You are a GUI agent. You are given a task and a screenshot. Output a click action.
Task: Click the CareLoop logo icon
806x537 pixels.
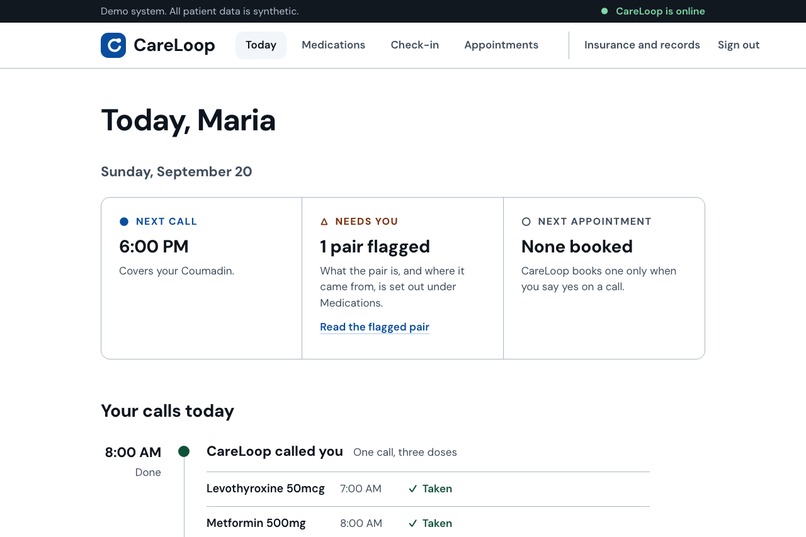tap(113, 45)
